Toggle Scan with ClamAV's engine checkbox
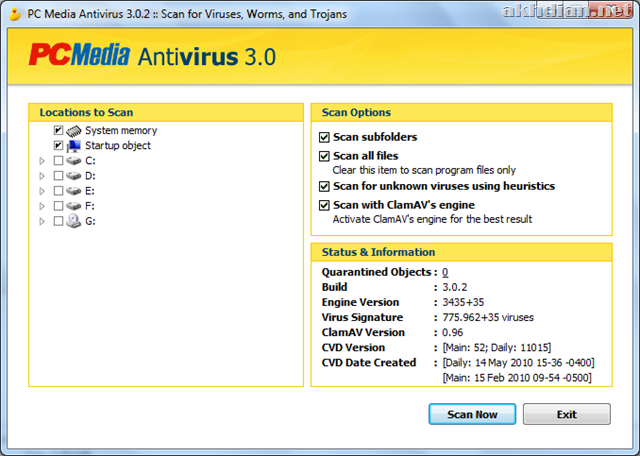 324,205
